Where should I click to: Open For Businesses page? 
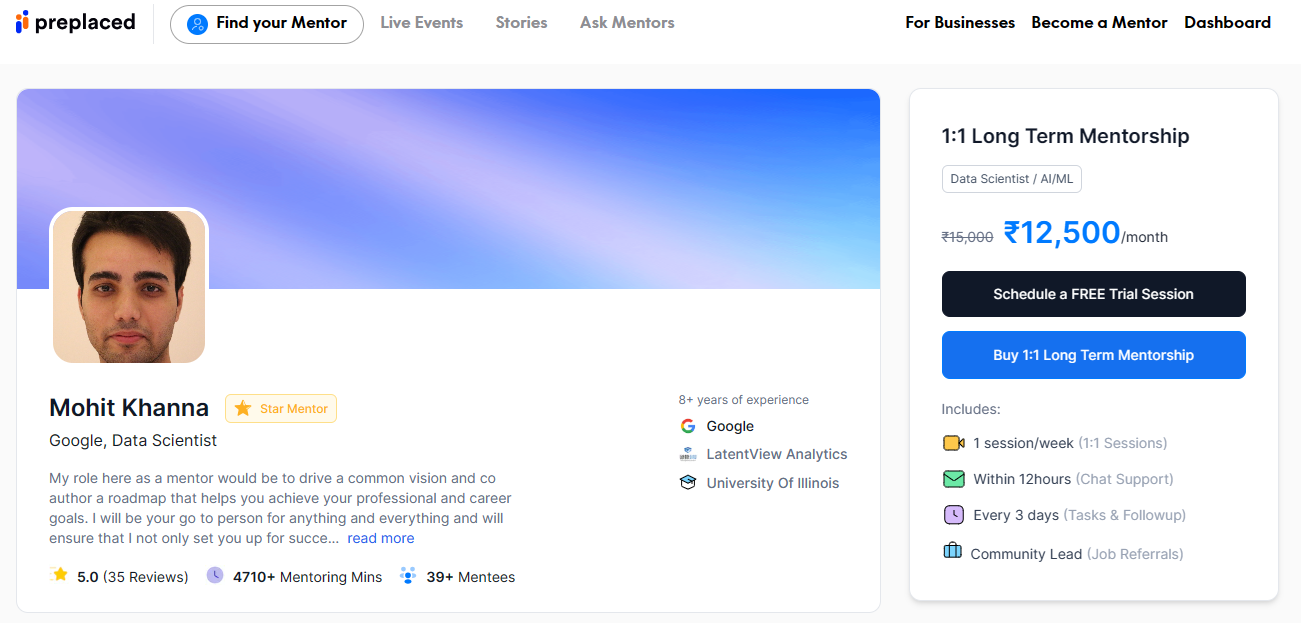(x=960, y=22)
